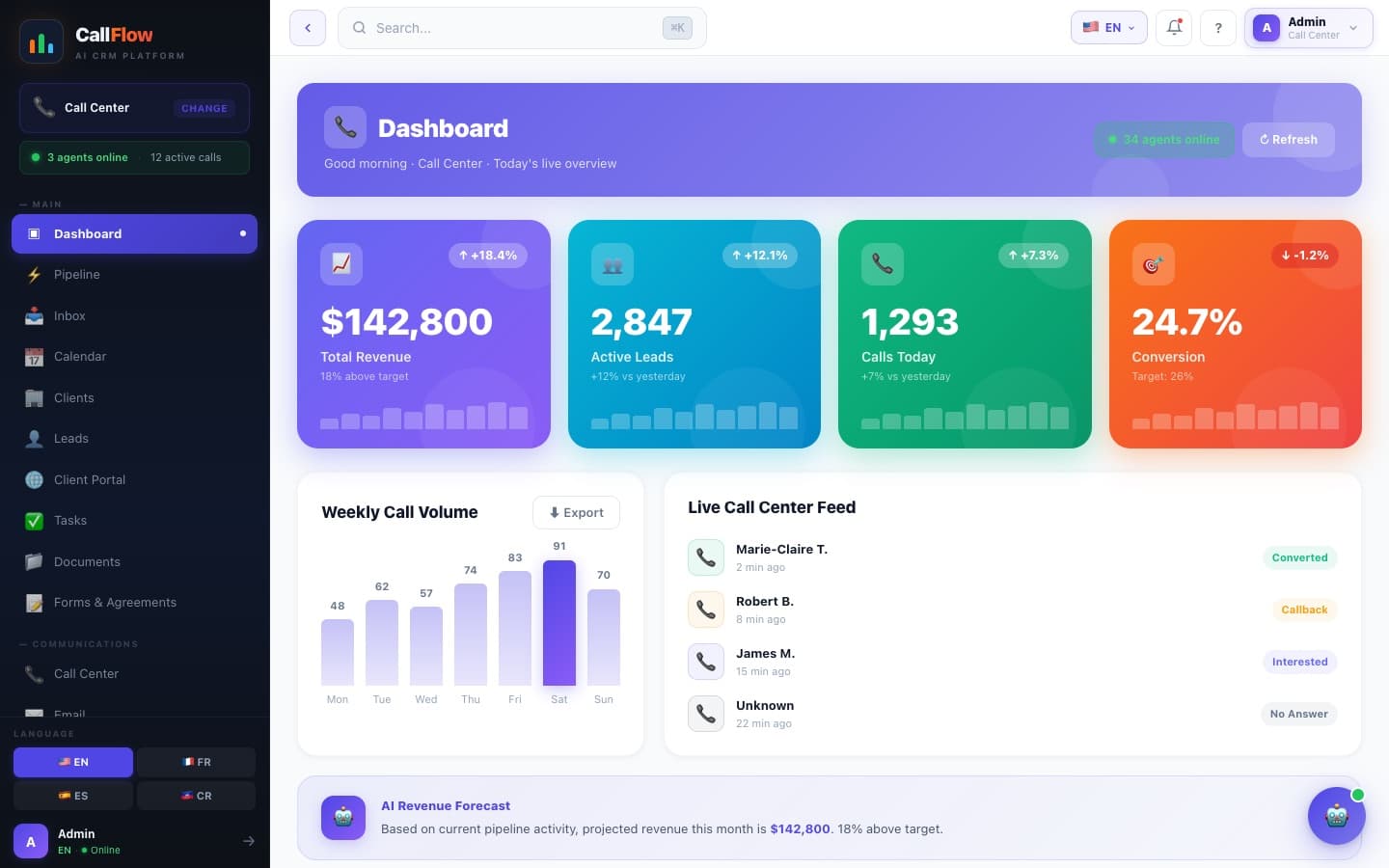Switch sidebar language to FR

coord(196,762)
